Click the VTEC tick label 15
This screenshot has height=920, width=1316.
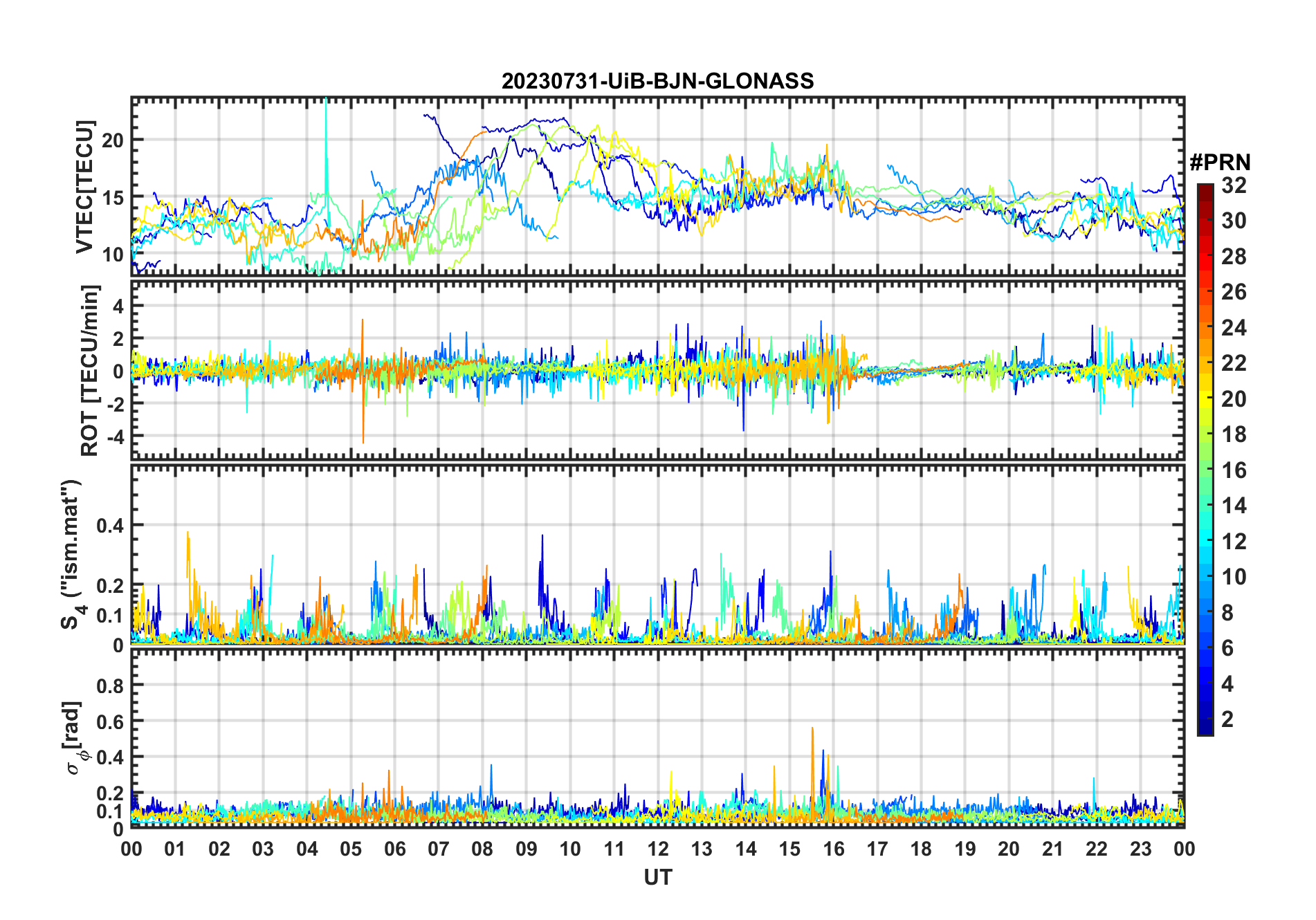[x=113, y=198]
